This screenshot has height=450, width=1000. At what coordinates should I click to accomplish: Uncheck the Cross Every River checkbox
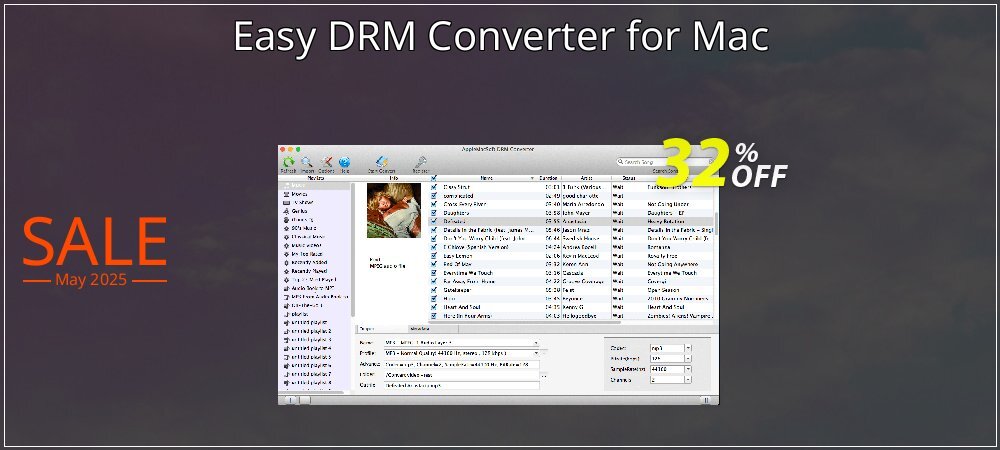pyautogui.click(x=434, y=204)
